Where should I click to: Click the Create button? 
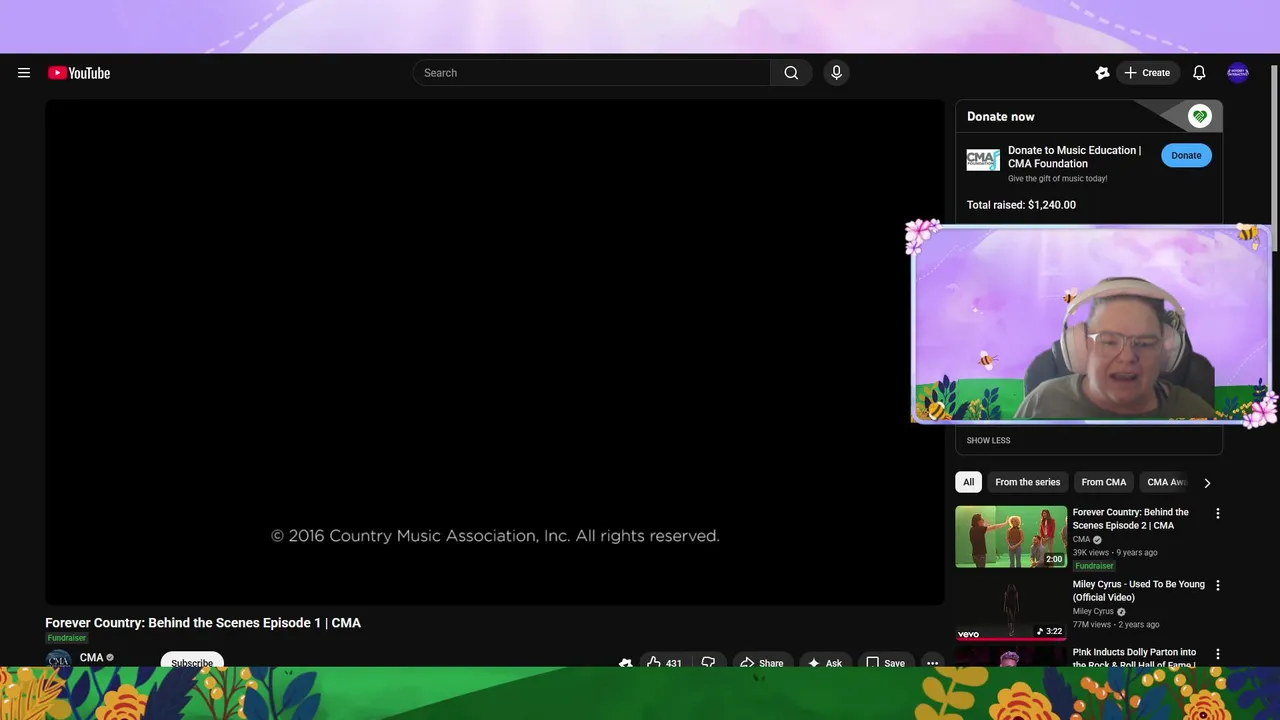tap(1147, 73)
